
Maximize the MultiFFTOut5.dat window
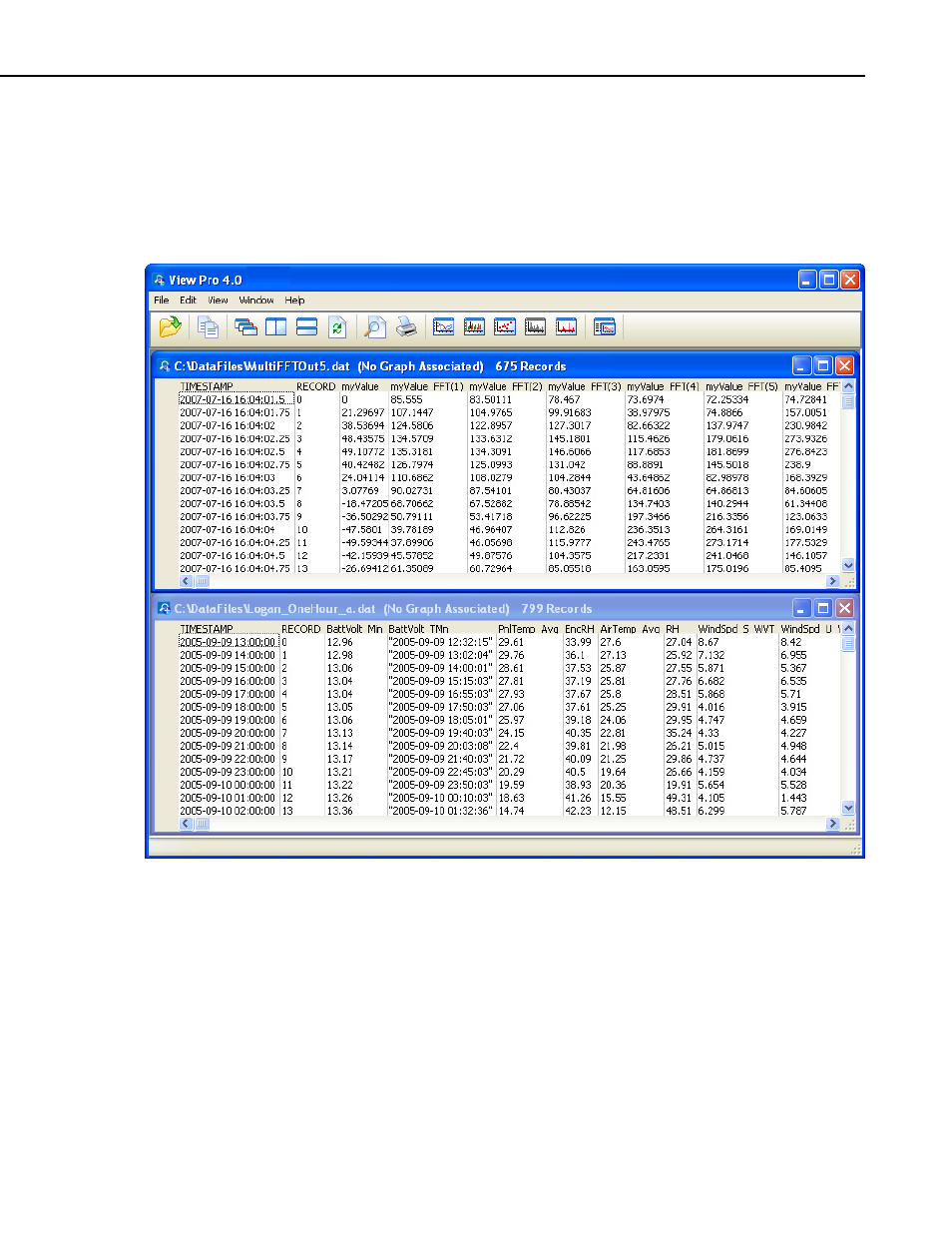(x=823, y=366)
